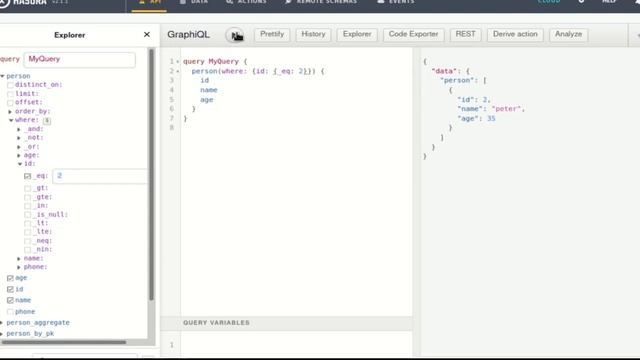Click inside the query variables editor
The image size is (640, 360).
click(x=296, y=345)
